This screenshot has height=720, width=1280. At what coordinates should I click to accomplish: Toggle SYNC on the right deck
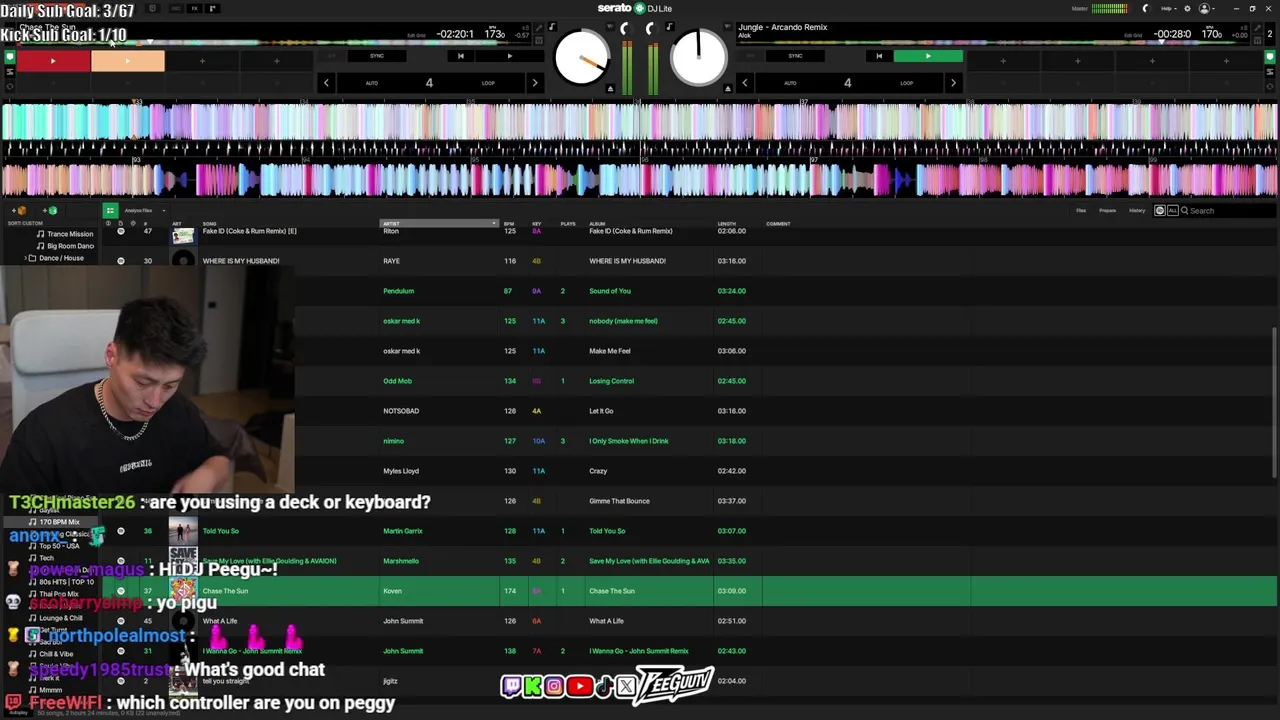pos(795,56)
